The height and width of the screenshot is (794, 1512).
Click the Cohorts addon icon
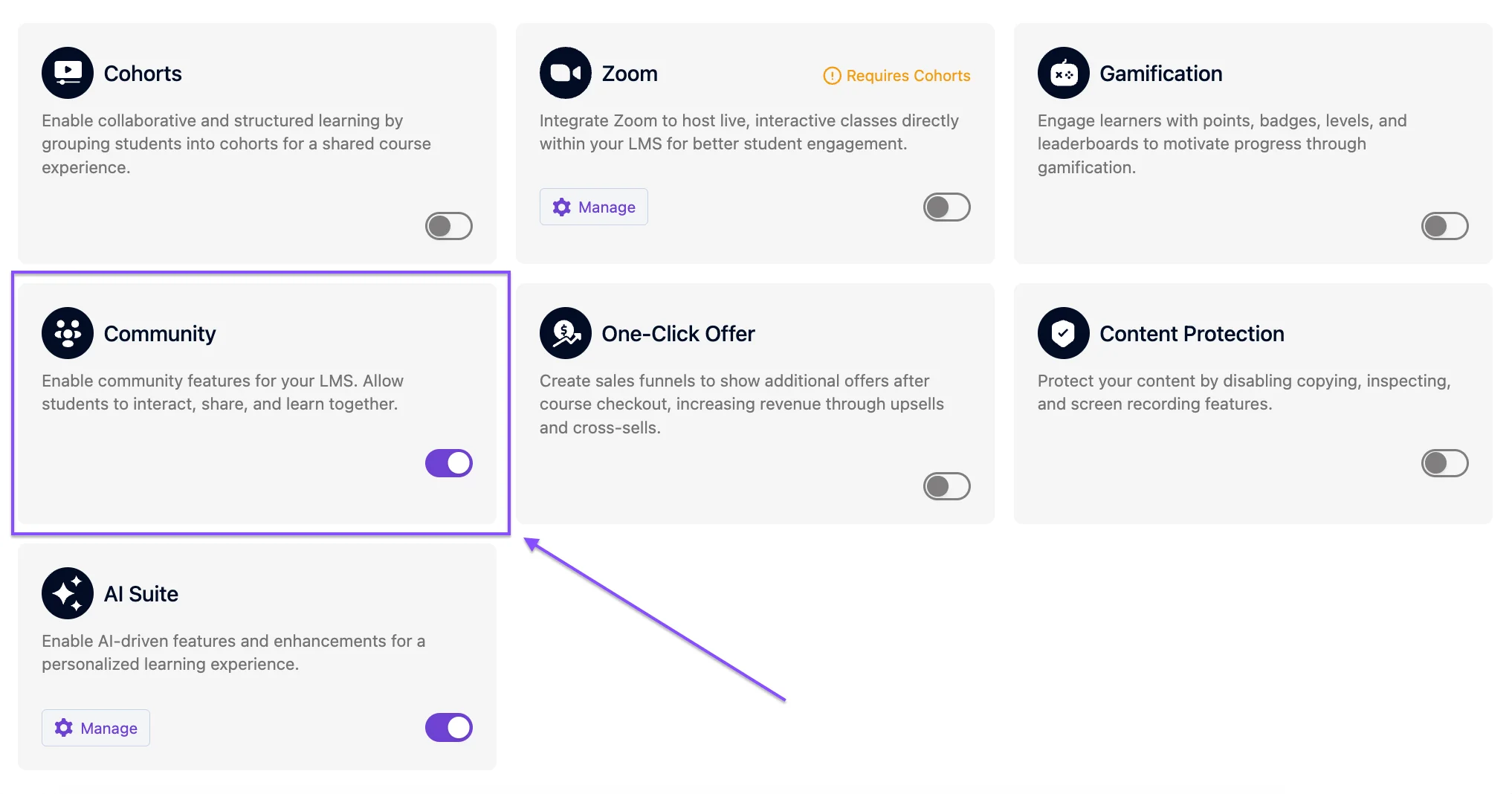[x=68, y=73]
